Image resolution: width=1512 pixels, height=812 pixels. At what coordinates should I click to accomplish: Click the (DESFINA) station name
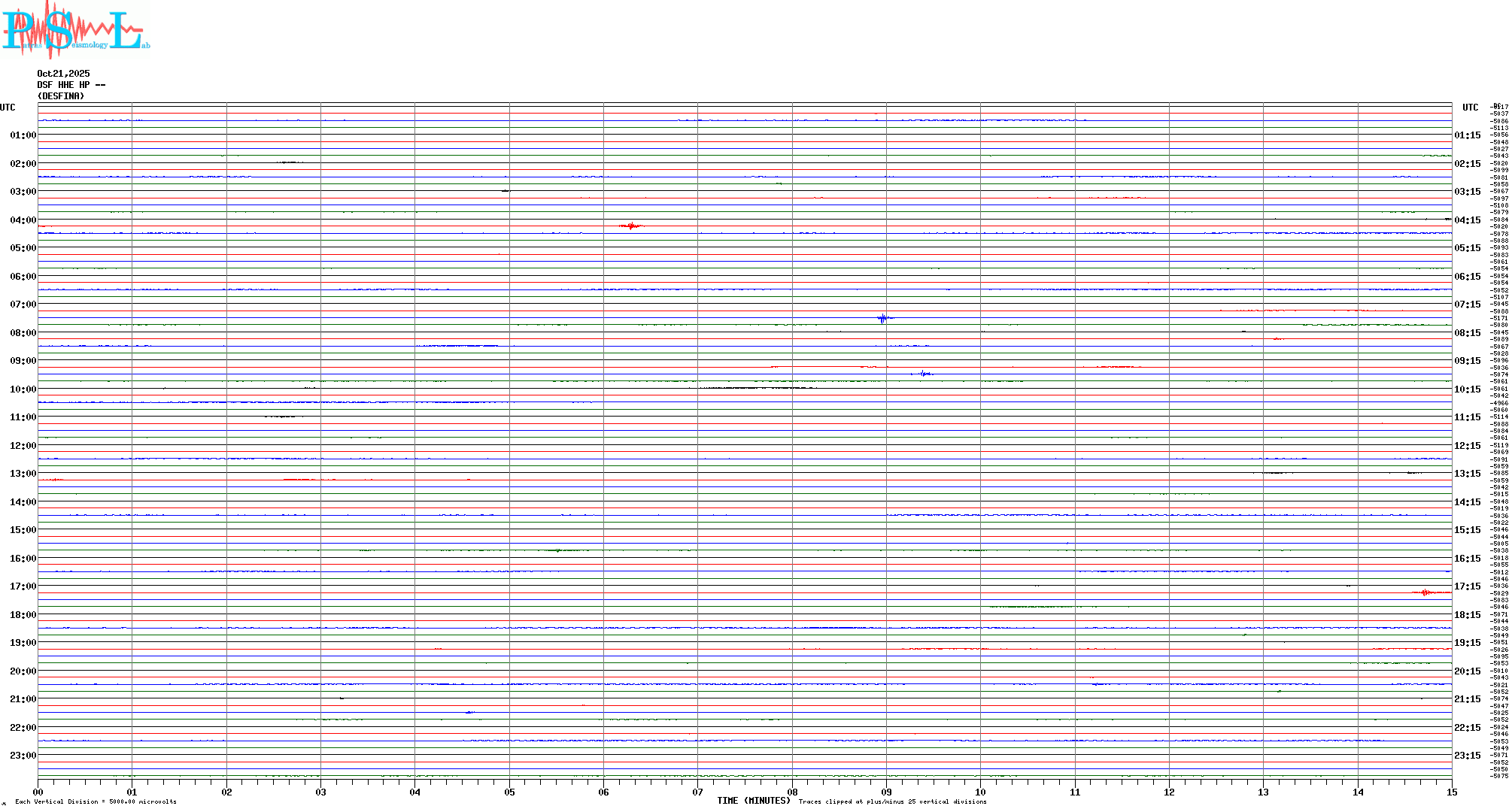[x=61, y=96]
